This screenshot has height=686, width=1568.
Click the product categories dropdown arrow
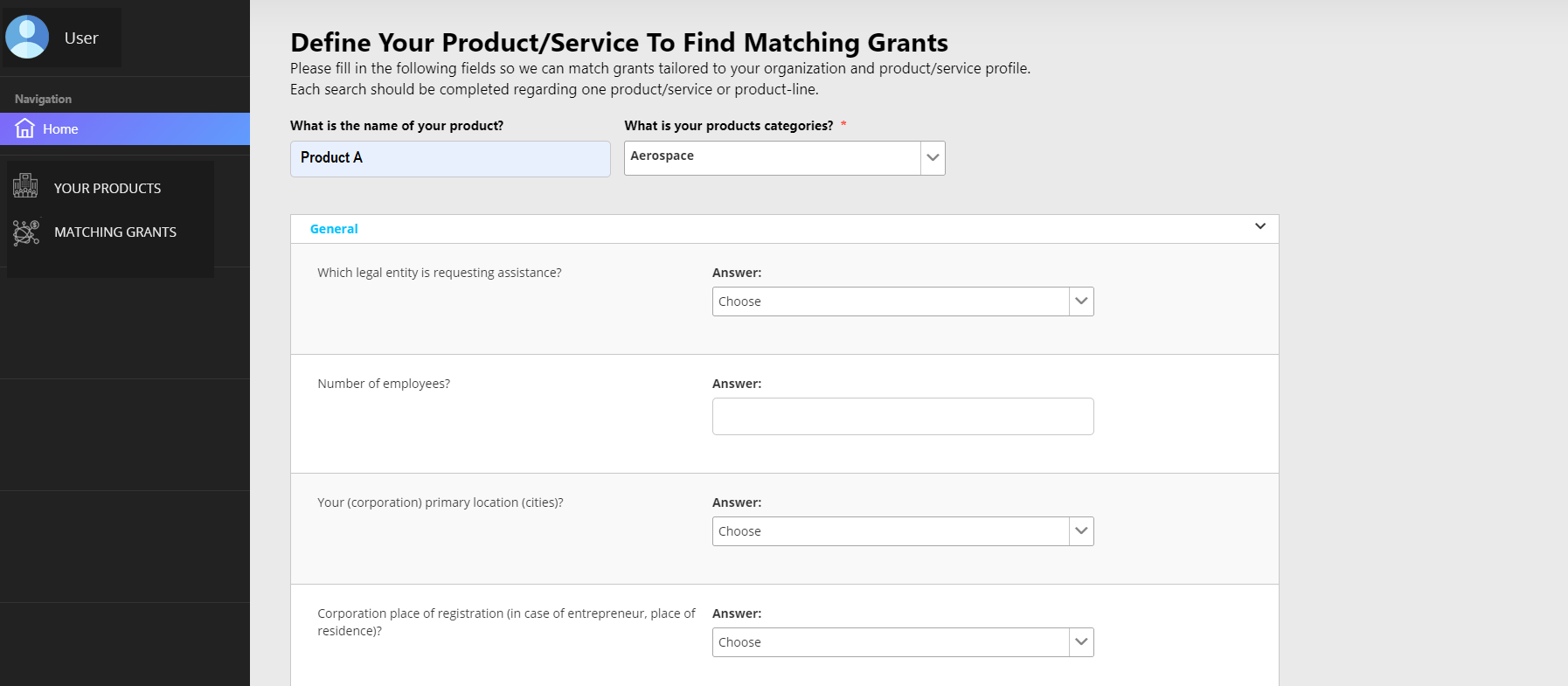click(x=933, y=158)
